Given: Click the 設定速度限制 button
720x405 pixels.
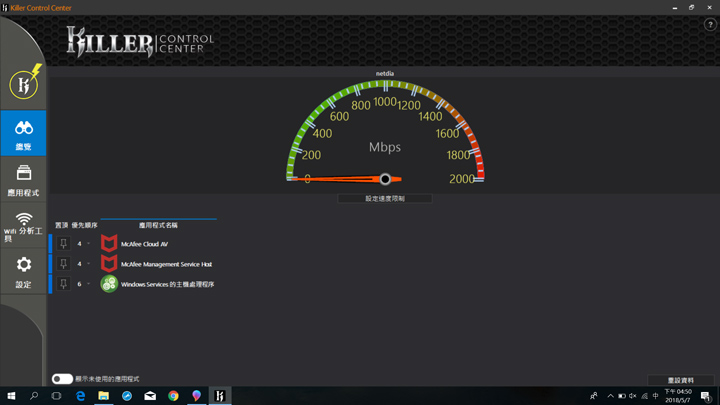Looking at the screenshot, I should (x=385, y=198).
